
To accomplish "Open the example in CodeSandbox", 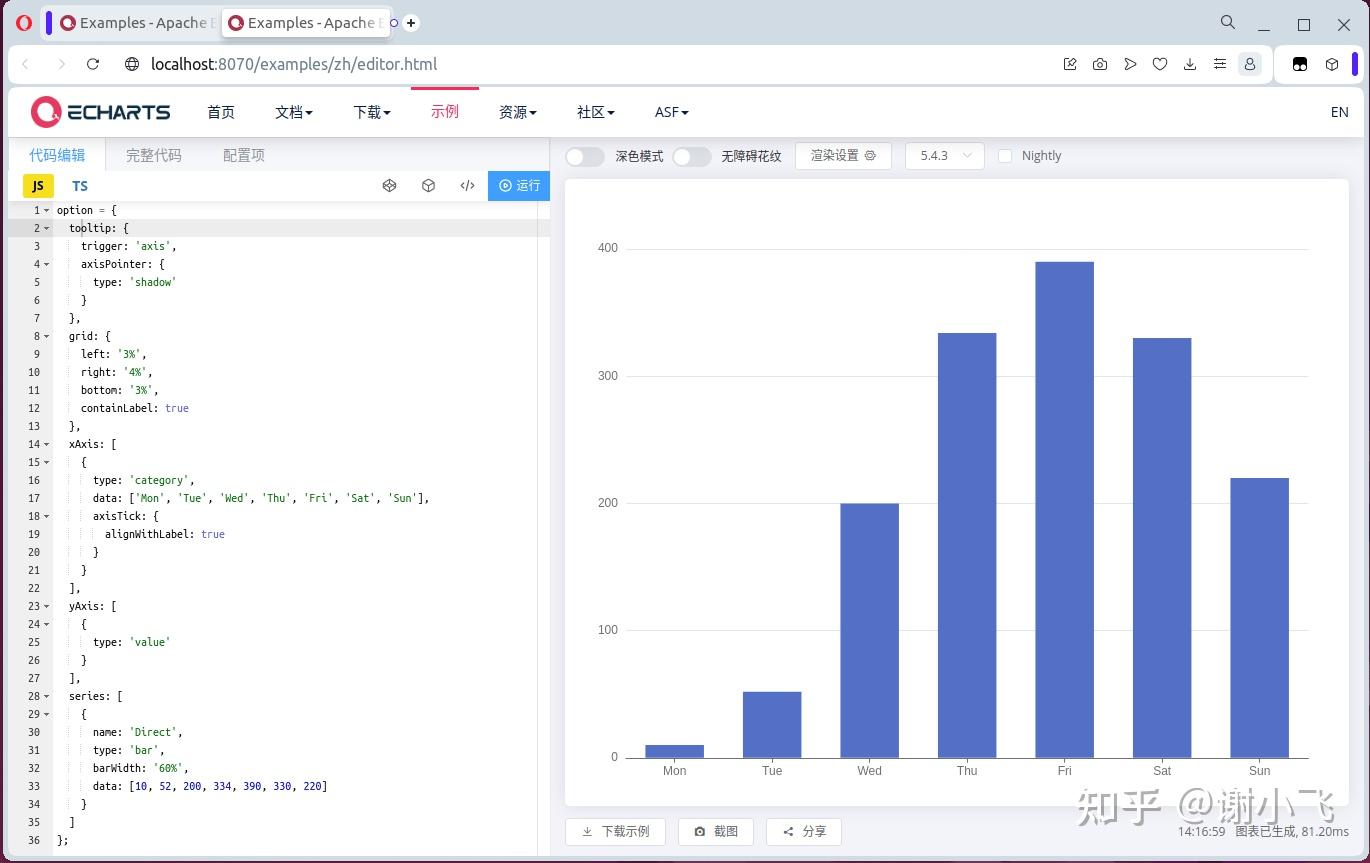I will click(428, 185).
